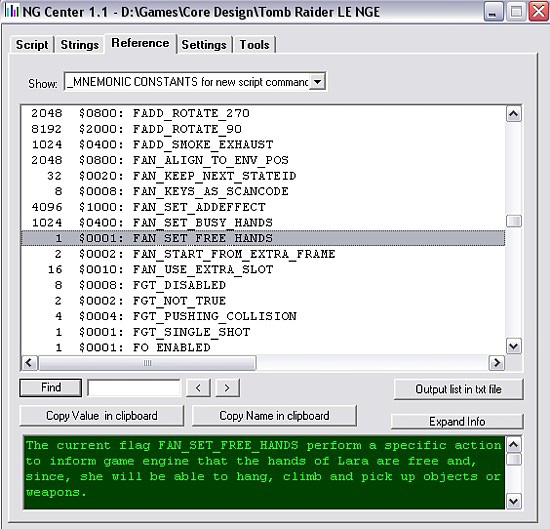Focus the Find text input field
The width and height of the screenshot is (550, 529).
coord(134,388)
